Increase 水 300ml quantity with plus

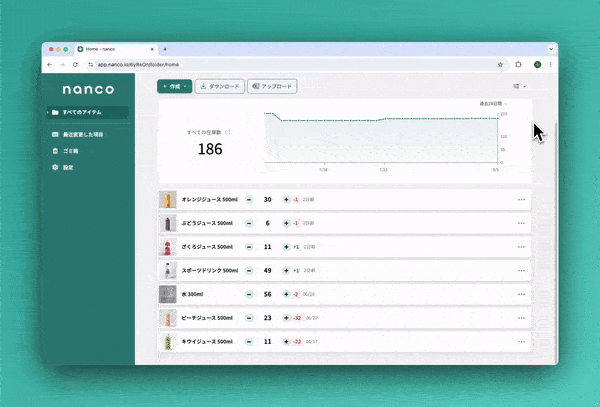(x=286, y=294)
